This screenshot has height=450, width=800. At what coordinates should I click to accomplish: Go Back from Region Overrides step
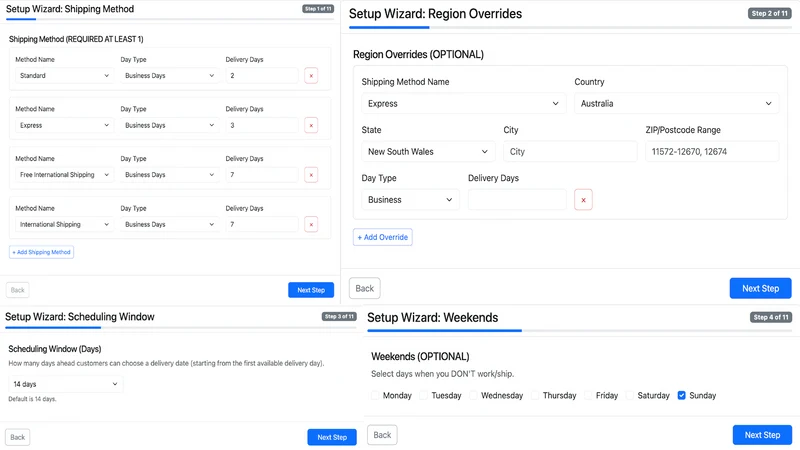364,288
